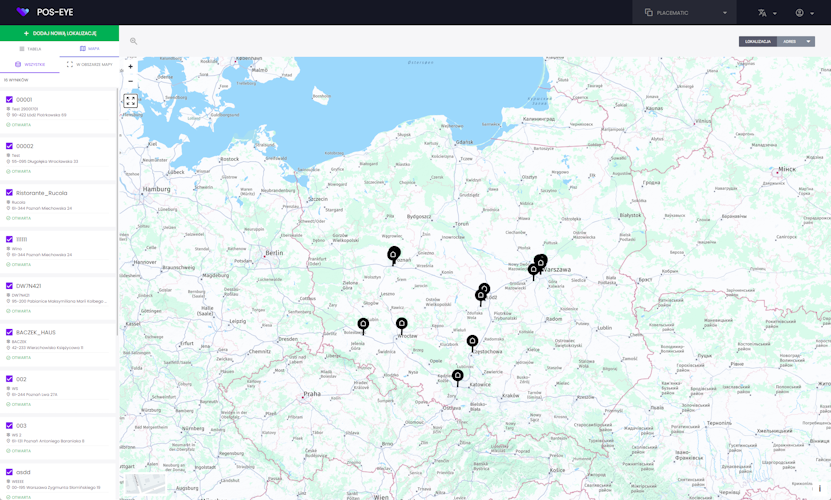The height and width of the screenshot is (500, 831).
Task: Open the user account icon
Action: click(x=799, y=13)
